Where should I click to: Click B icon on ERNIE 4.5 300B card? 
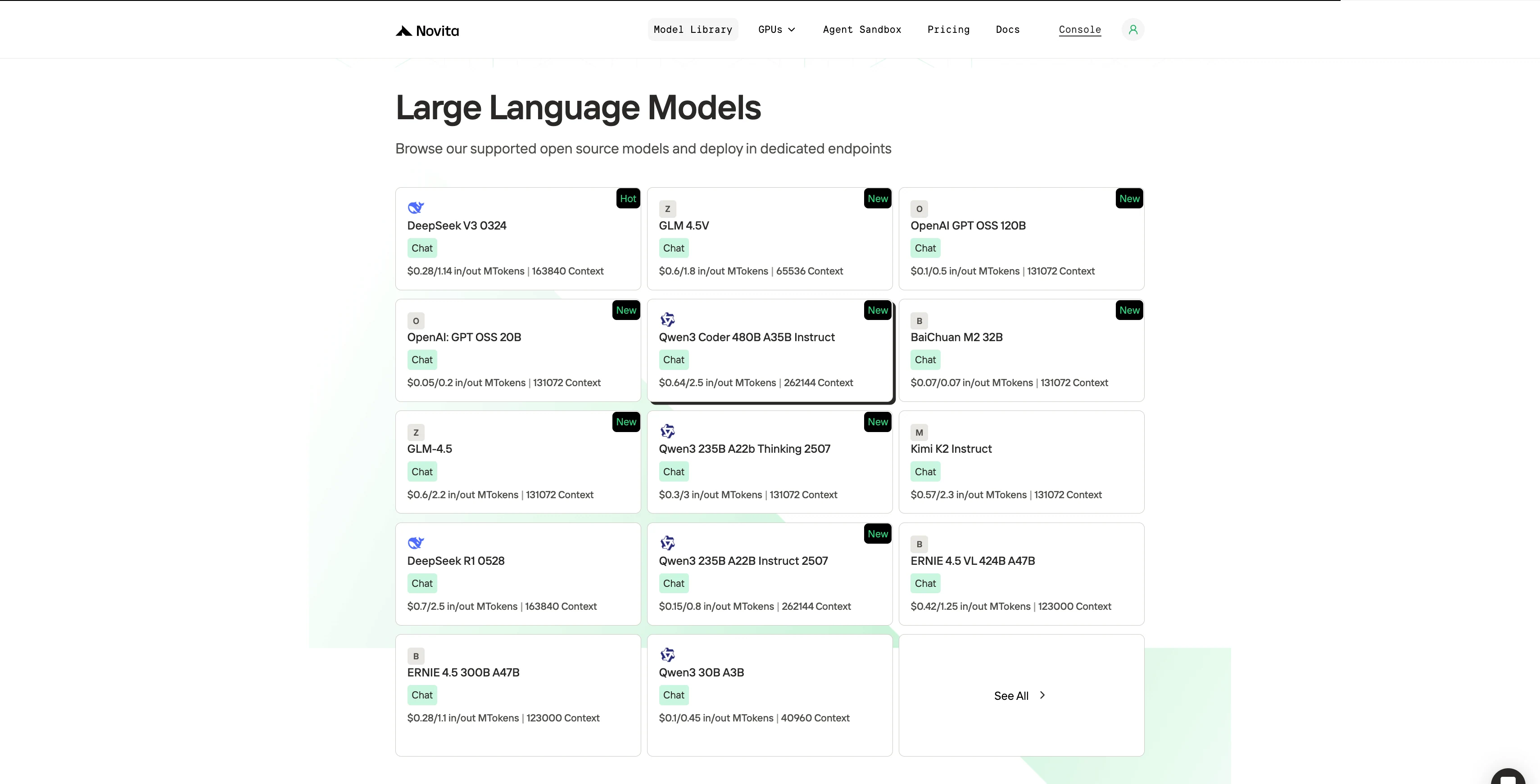pos(416,656)
